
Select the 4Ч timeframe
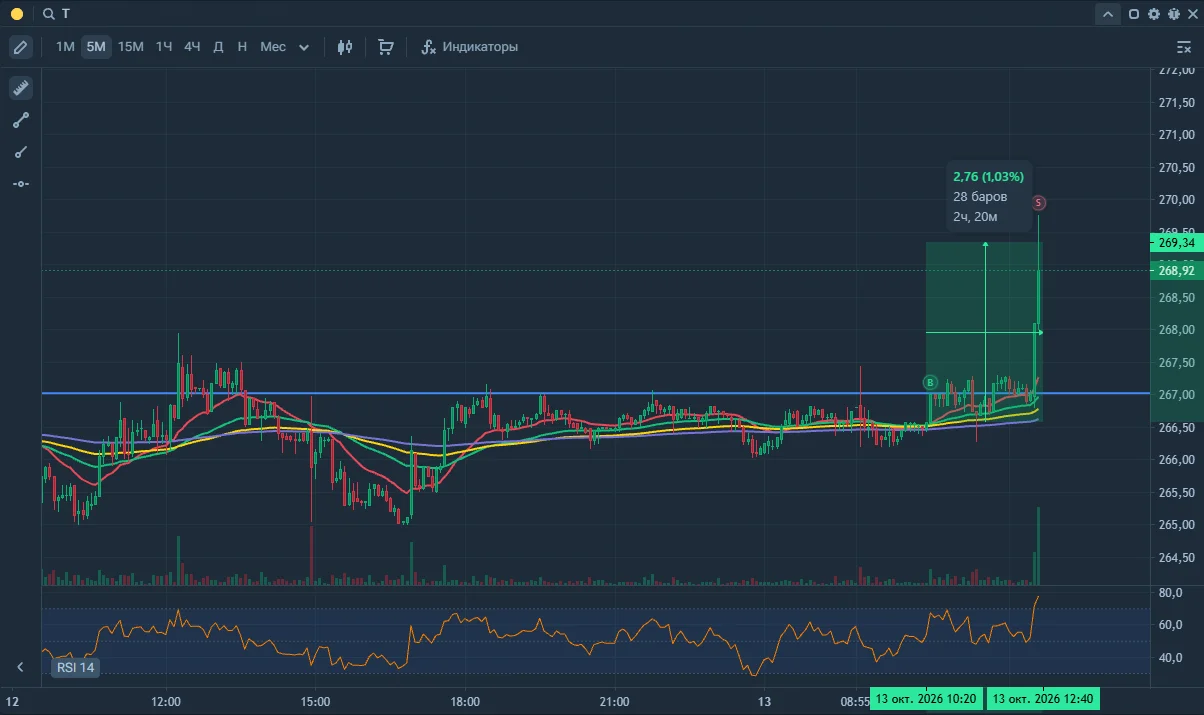tap(192, 47)
